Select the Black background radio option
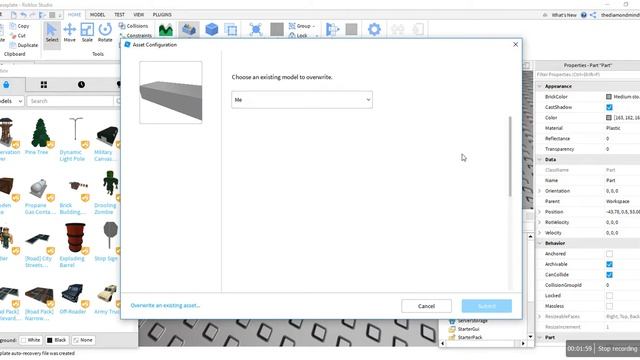The image size is (640, 360). tap(57, 340)
